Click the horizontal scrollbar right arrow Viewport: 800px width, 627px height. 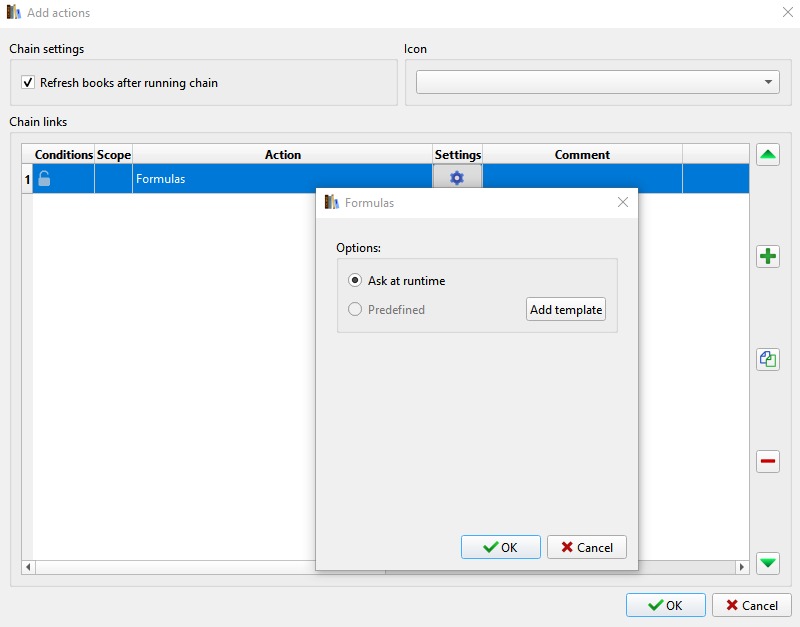click(x=742, y=567)
